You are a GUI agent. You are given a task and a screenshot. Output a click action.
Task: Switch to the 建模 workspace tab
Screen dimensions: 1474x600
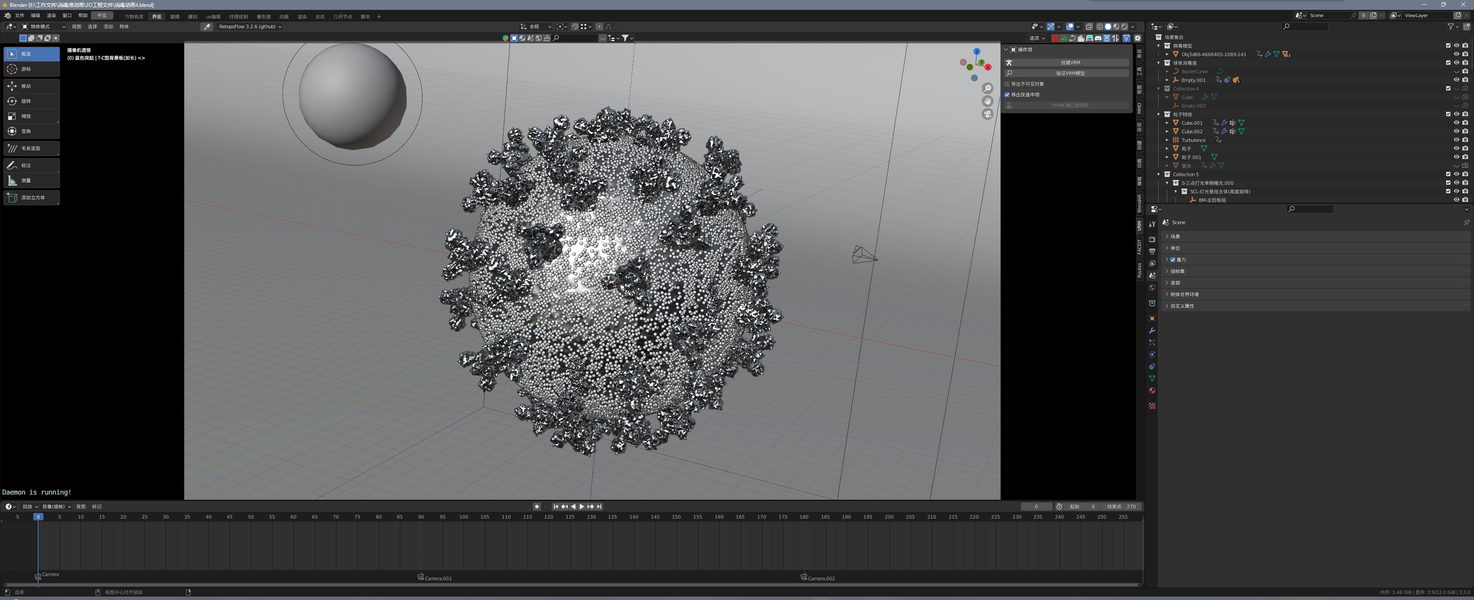pyautogui.click(x=175, y=16)
